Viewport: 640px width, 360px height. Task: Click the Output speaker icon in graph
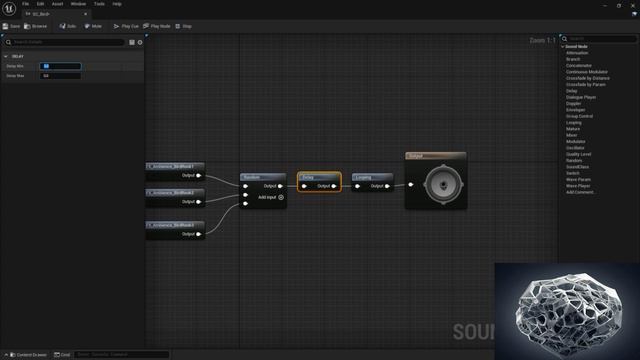pos(443,185)
